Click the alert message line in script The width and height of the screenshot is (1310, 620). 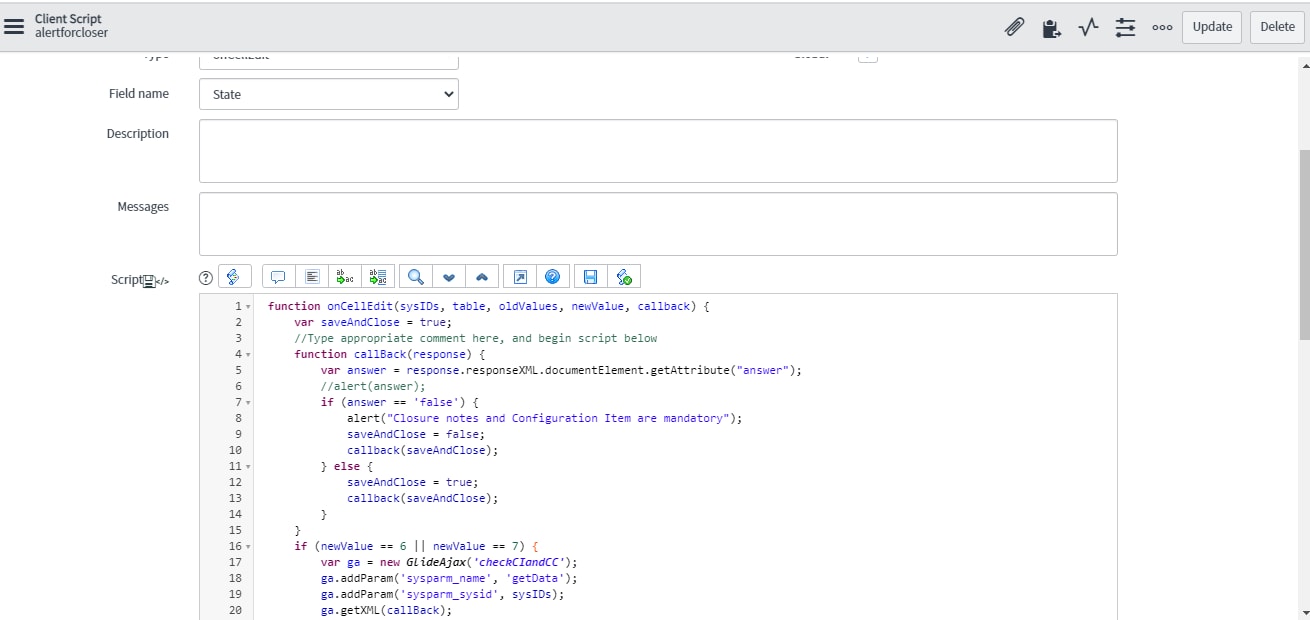[x=545, y=418]
